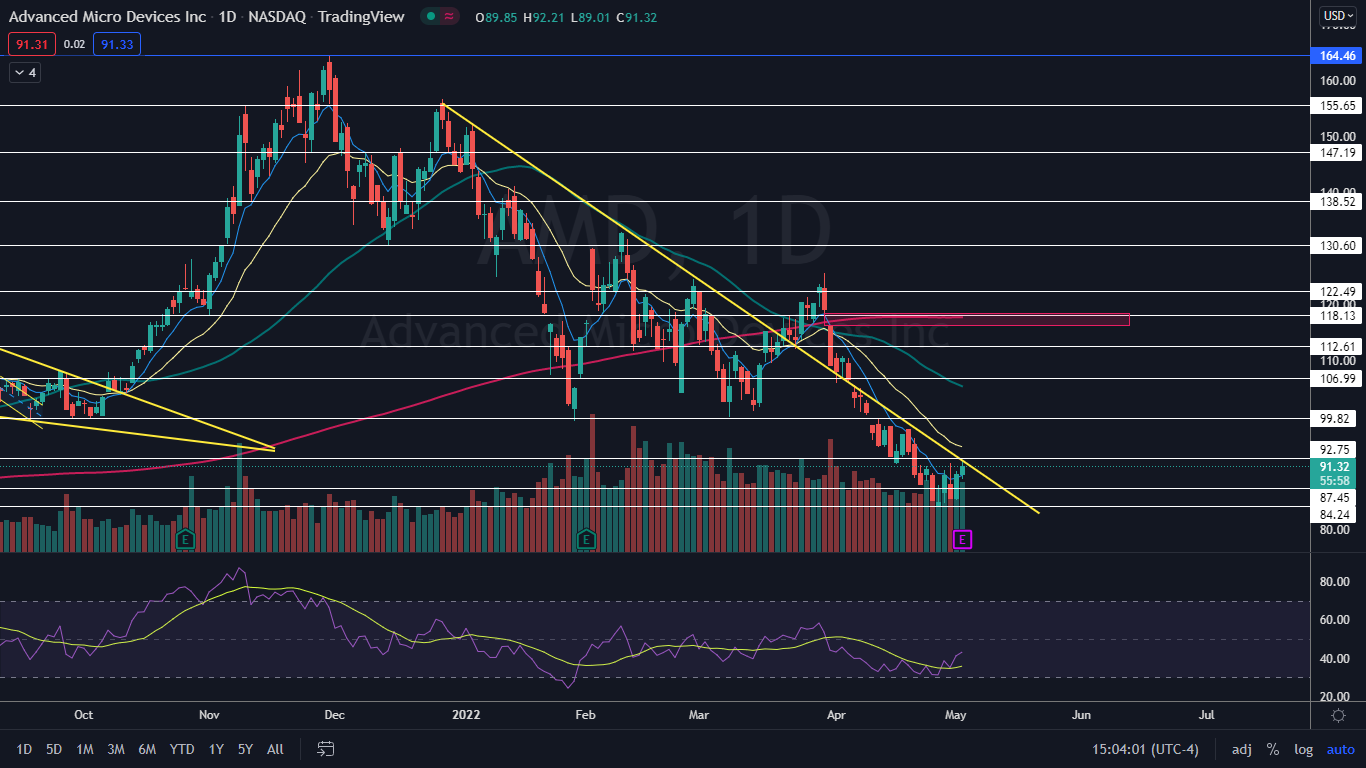Click the spread value 0.02

click(x=74, y=44)
